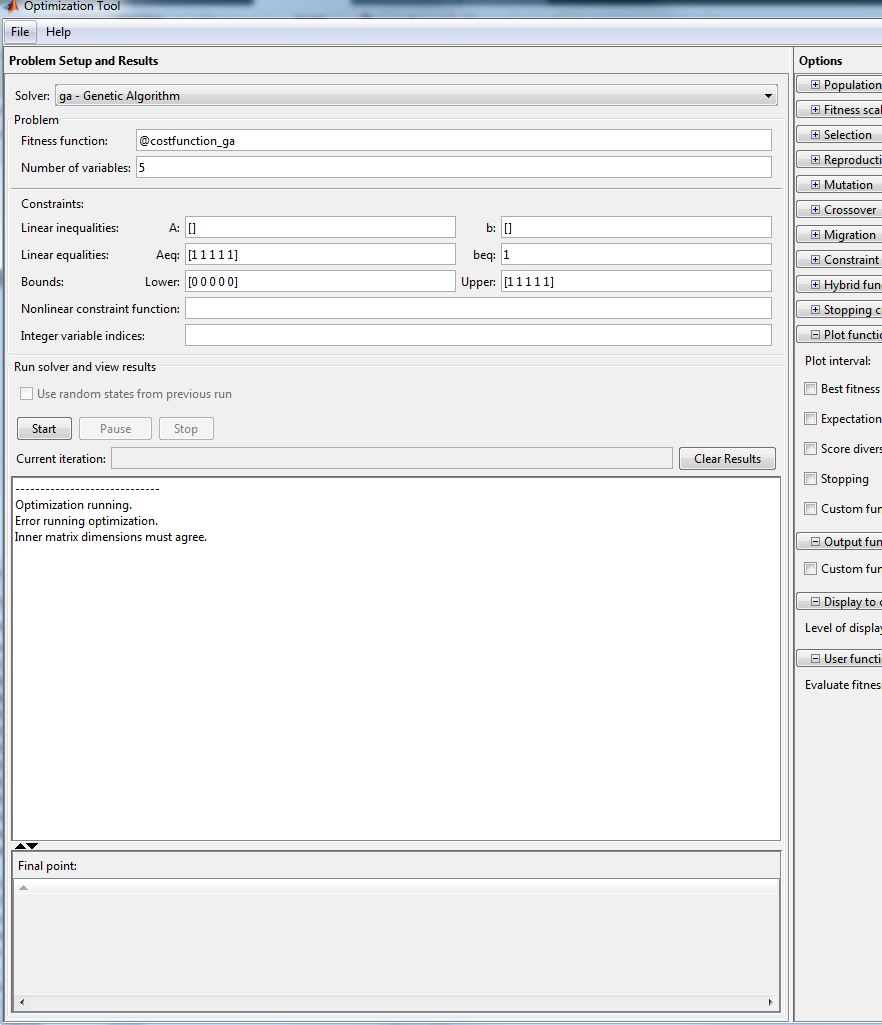Collapse the Output function section
The height and width of the screenshot is (1025, 882).
tap(816, 542)
